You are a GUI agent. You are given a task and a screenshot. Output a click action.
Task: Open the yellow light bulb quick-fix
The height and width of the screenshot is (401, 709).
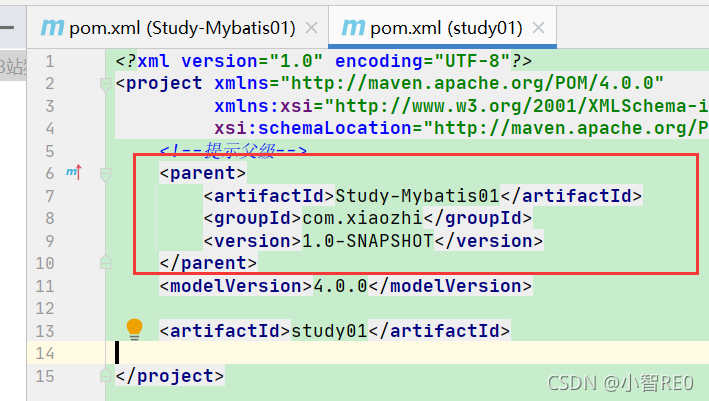(x=134, y=329)
